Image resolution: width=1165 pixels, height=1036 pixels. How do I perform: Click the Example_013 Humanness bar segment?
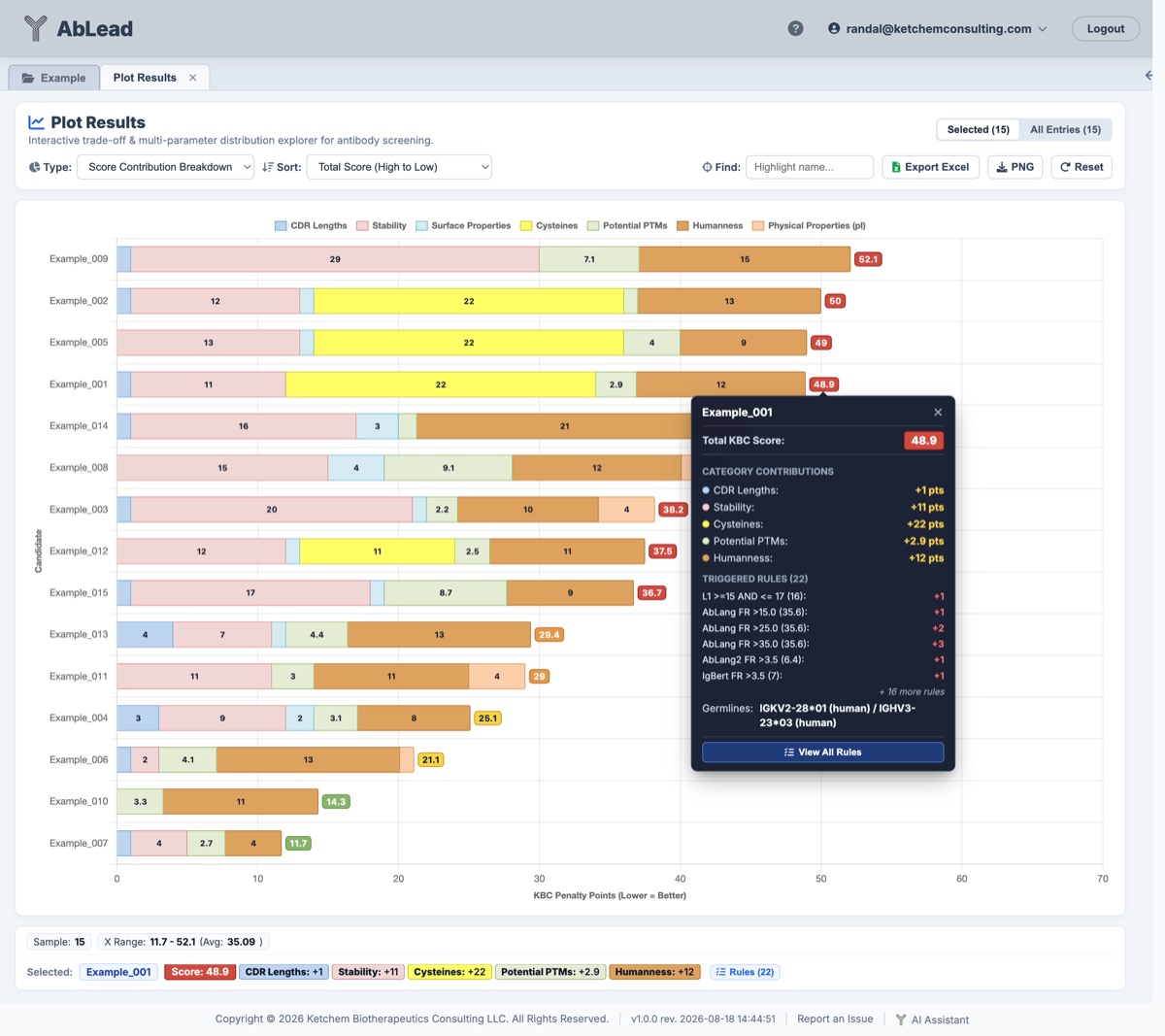click(x=439, y=635)
